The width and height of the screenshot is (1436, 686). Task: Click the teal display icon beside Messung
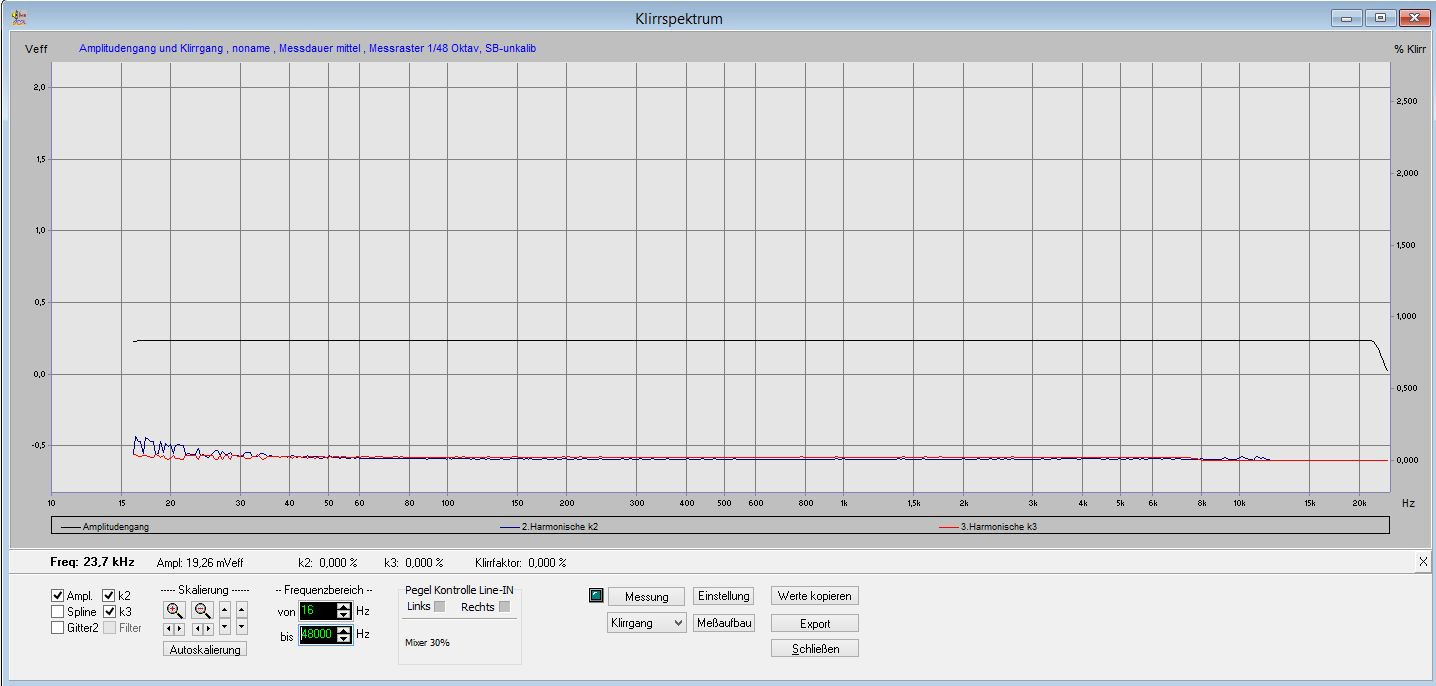click(596, 596)
